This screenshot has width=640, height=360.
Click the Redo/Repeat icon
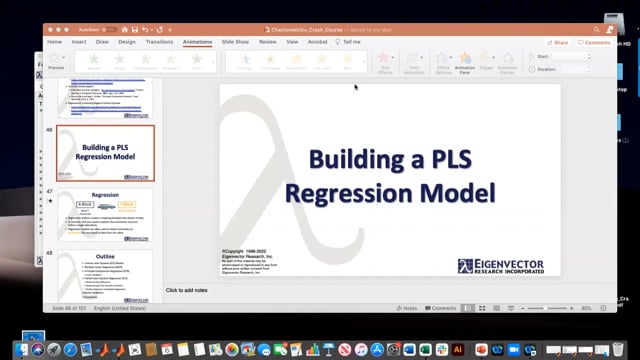tap(160, 30)
